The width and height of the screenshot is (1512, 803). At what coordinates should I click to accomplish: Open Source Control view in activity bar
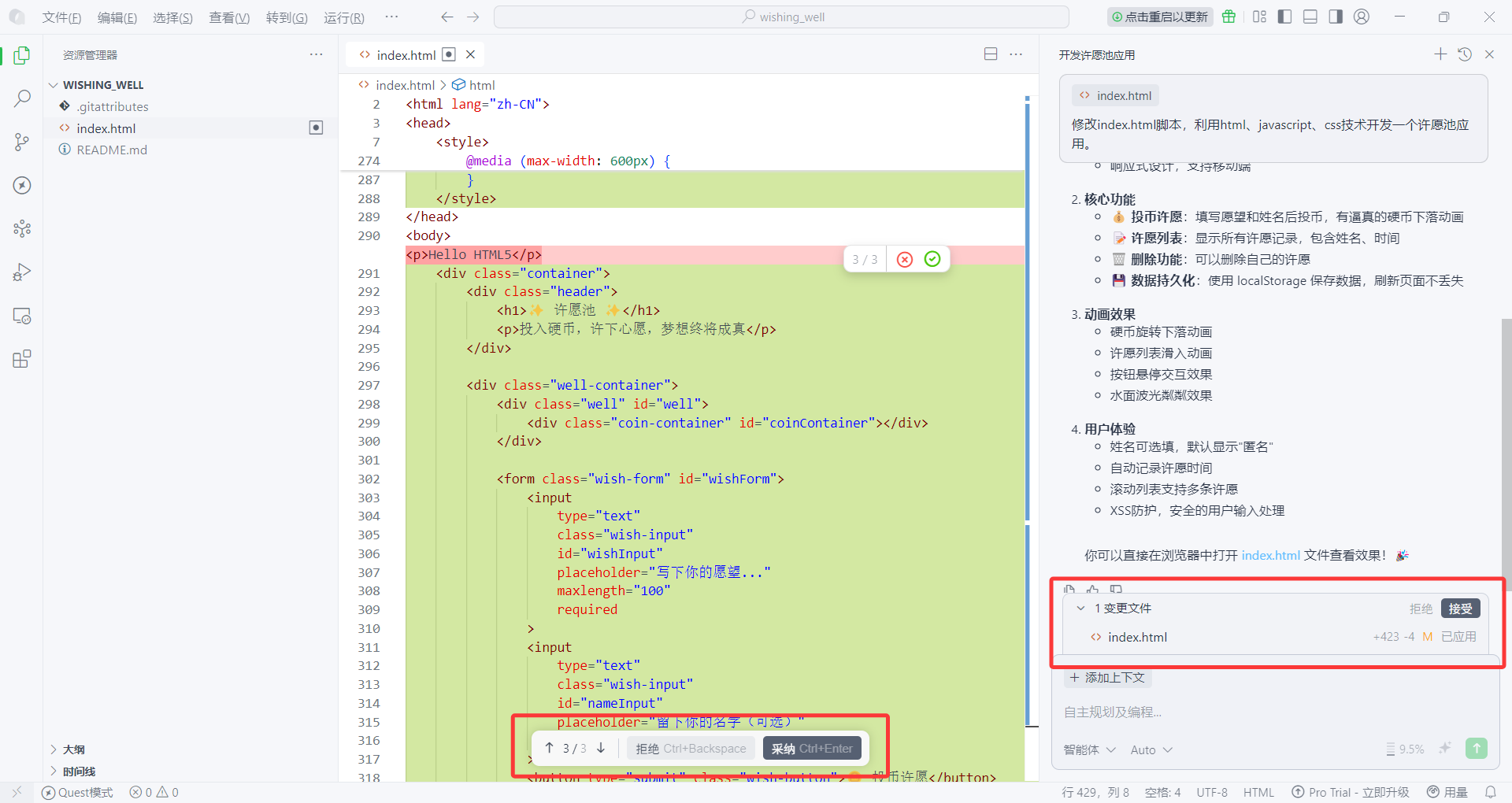click(x=22, y=142)
